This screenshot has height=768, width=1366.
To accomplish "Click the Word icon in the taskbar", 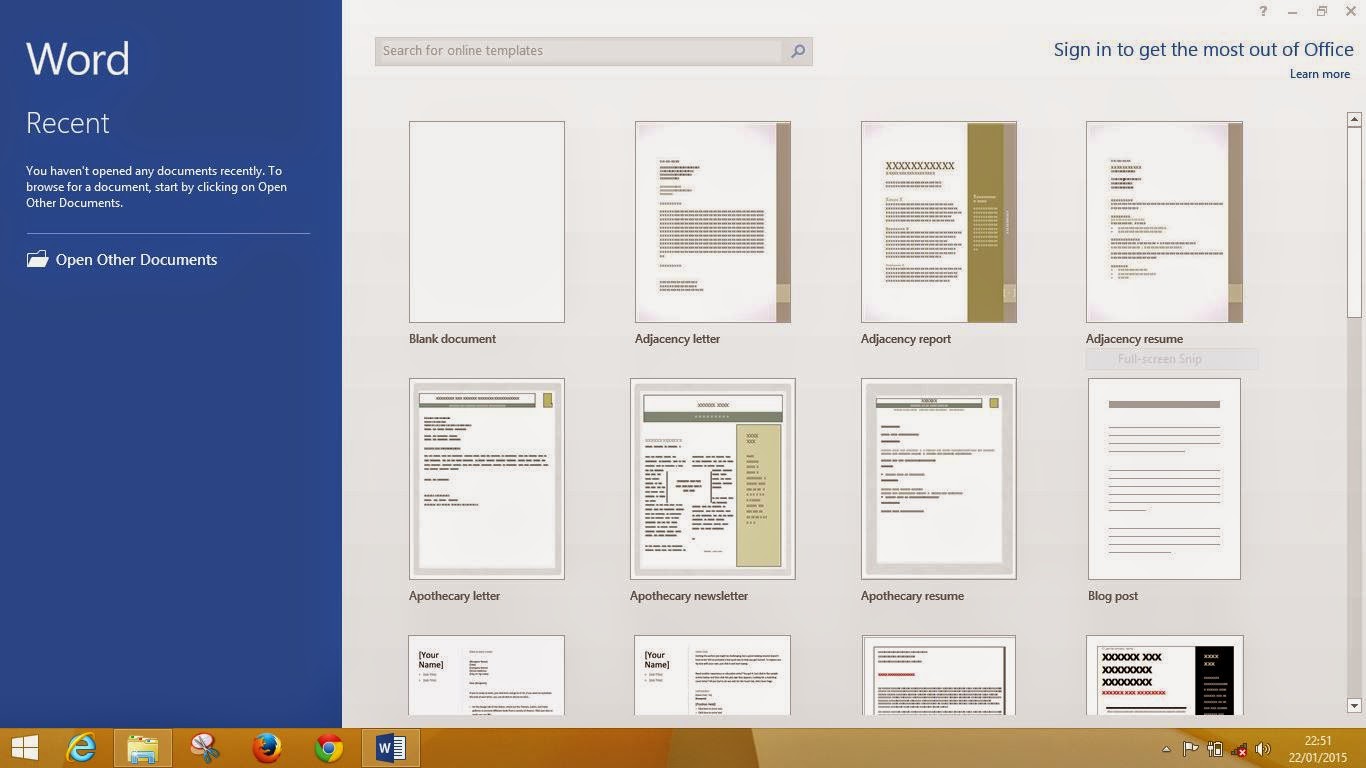I will pyautogui.click(x=390, y=748).
